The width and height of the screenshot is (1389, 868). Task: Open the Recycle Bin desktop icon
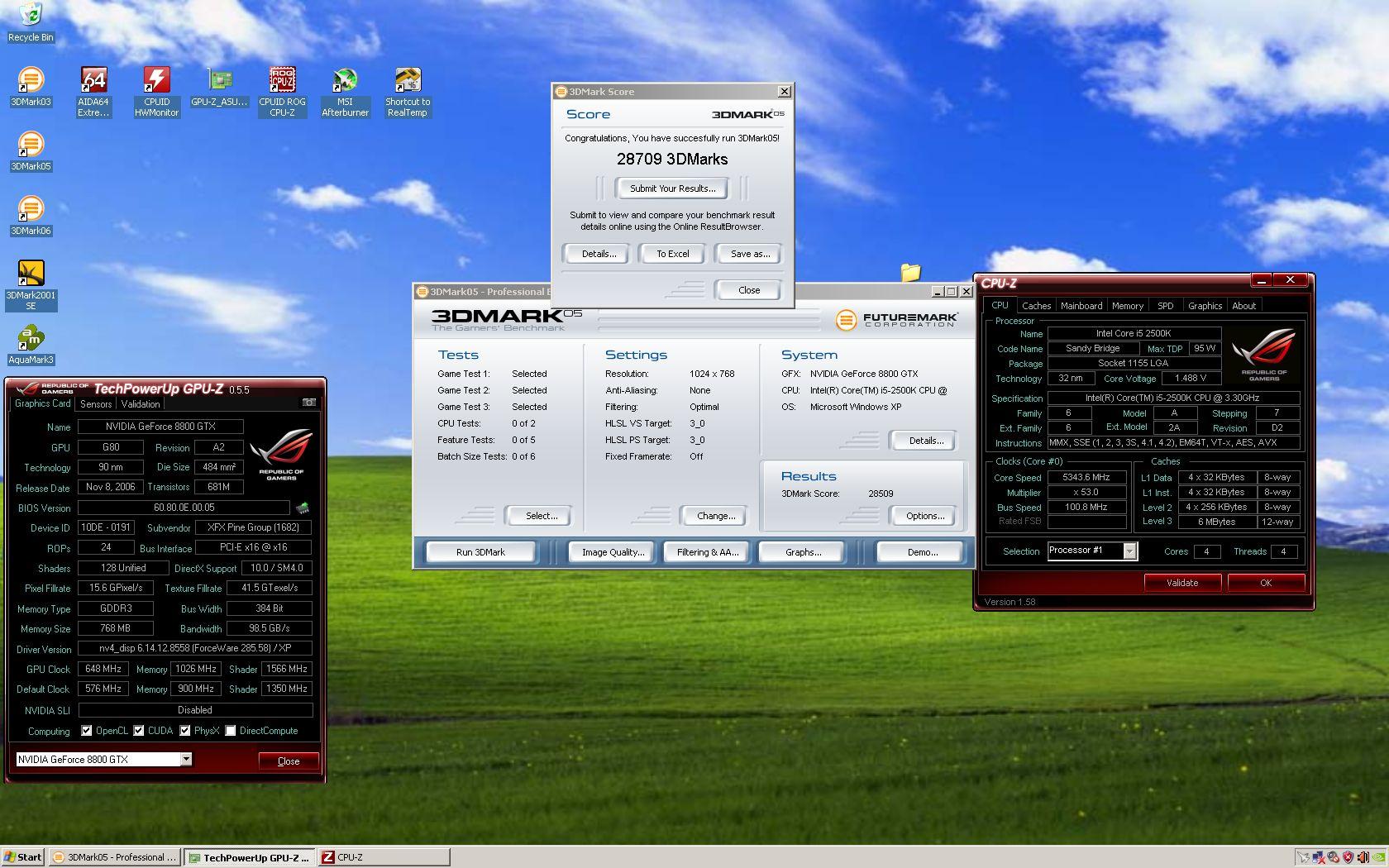tap(30, 21)
